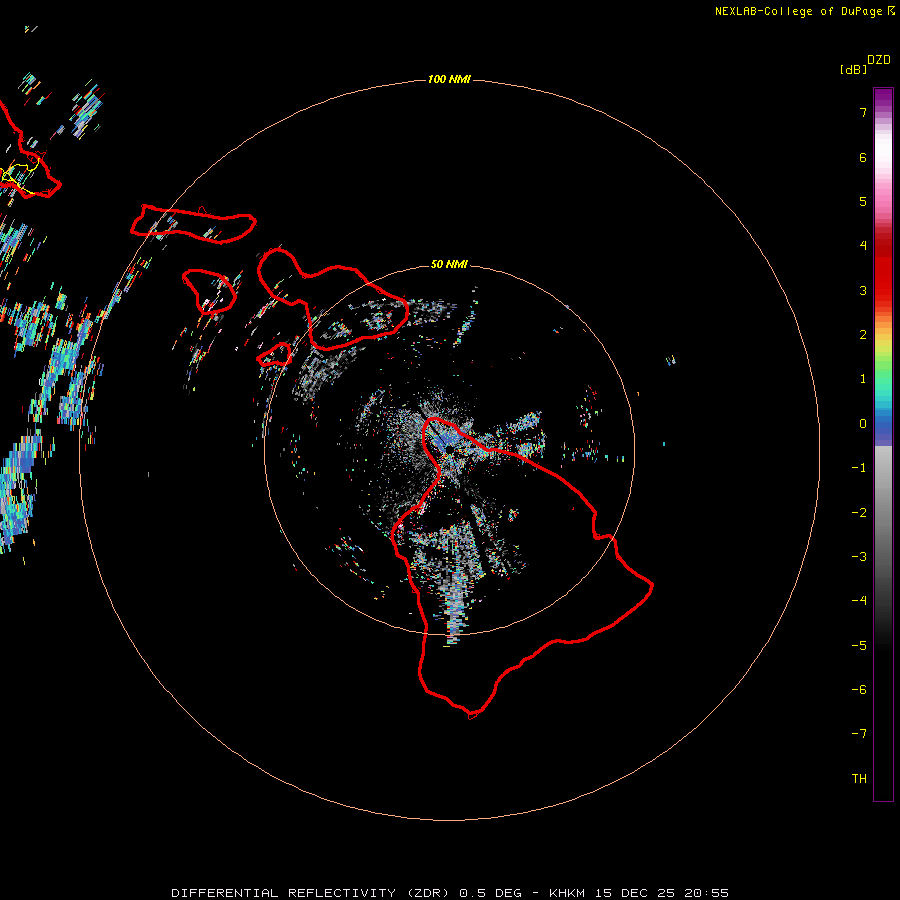Click the 7 value on the color scale
Screen dimensions: 900x900
pyautogui.click(x=863, y=112)
